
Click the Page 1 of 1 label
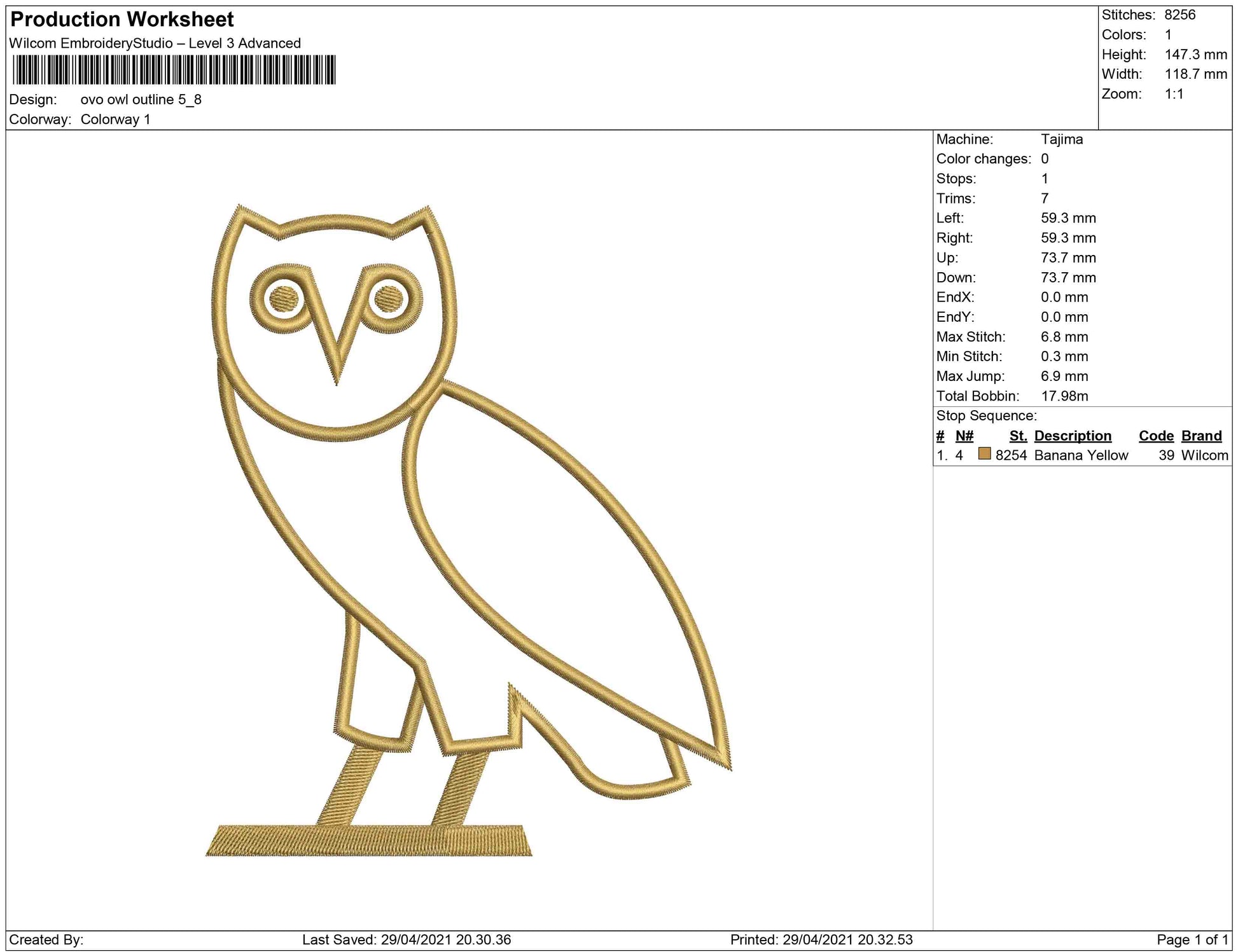(1192, 939)
